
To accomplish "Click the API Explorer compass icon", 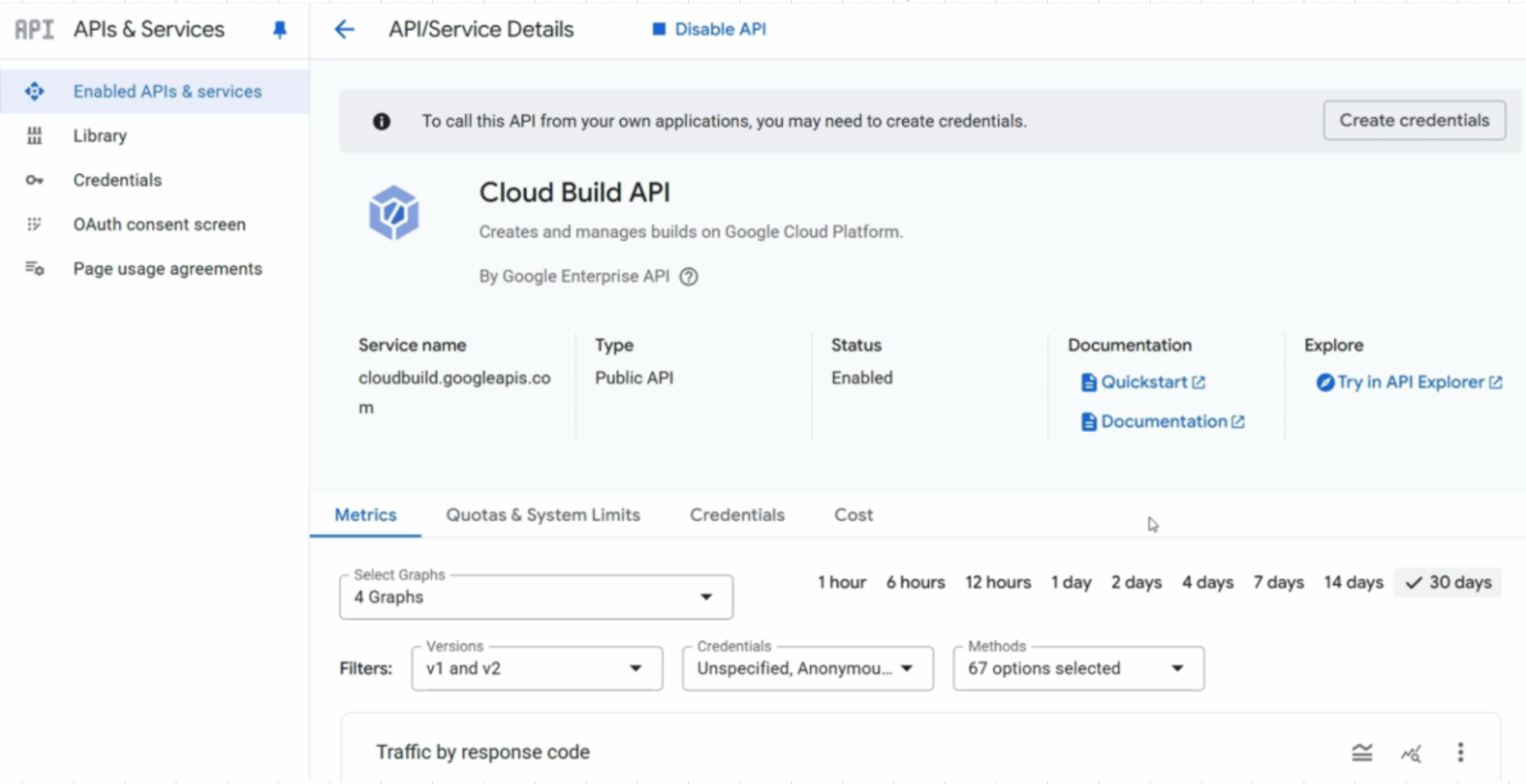I will point(1325,382).
